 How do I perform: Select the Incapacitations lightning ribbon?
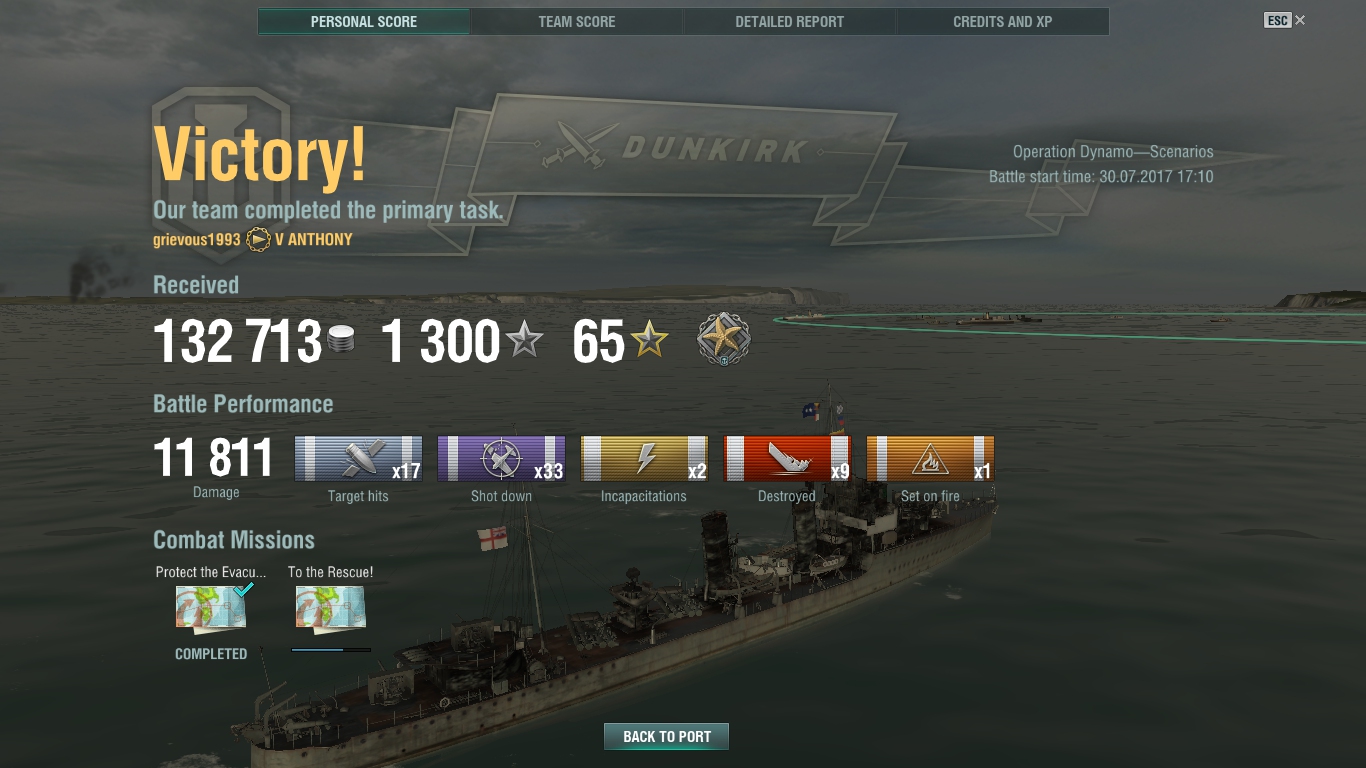tap(644, 459)
